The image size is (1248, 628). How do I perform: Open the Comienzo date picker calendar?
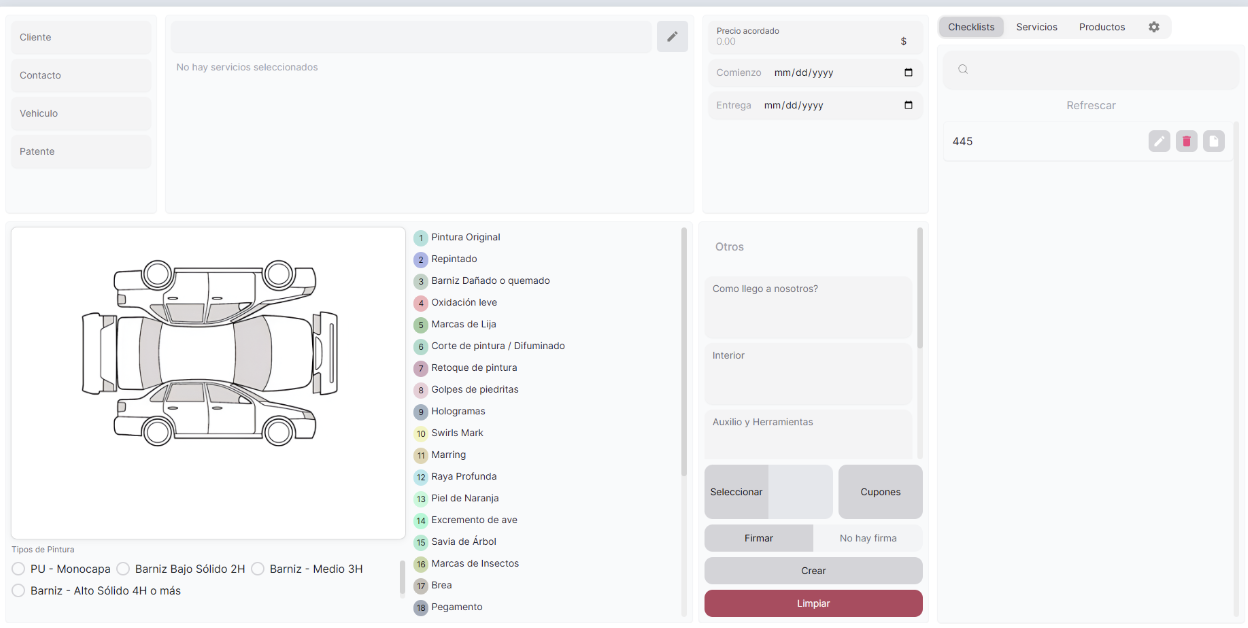[x=908, y=73]
